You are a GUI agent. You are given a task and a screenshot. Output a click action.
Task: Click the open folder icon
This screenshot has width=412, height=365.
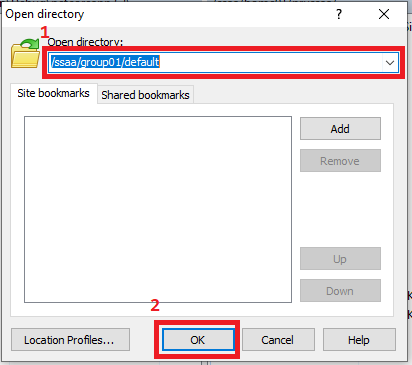pos(26,54)
